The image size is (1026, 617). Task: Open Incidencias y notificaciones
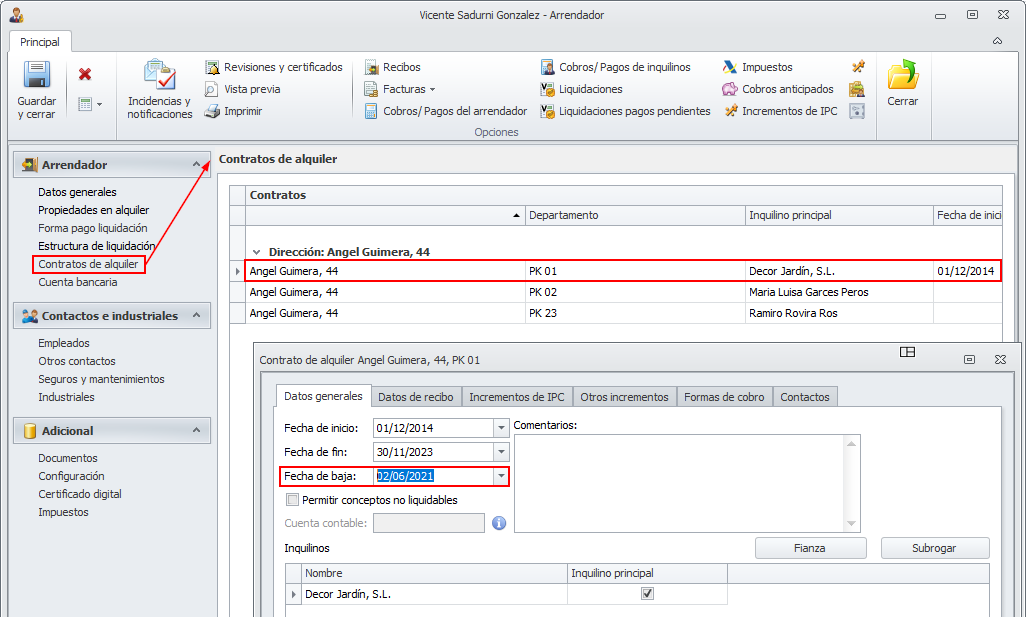(x=160, y=90)
